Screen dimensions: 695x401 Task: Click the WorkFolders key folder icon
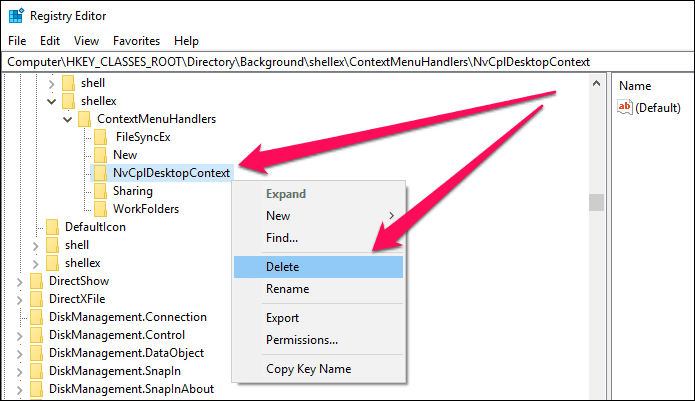tap(100, 209)
